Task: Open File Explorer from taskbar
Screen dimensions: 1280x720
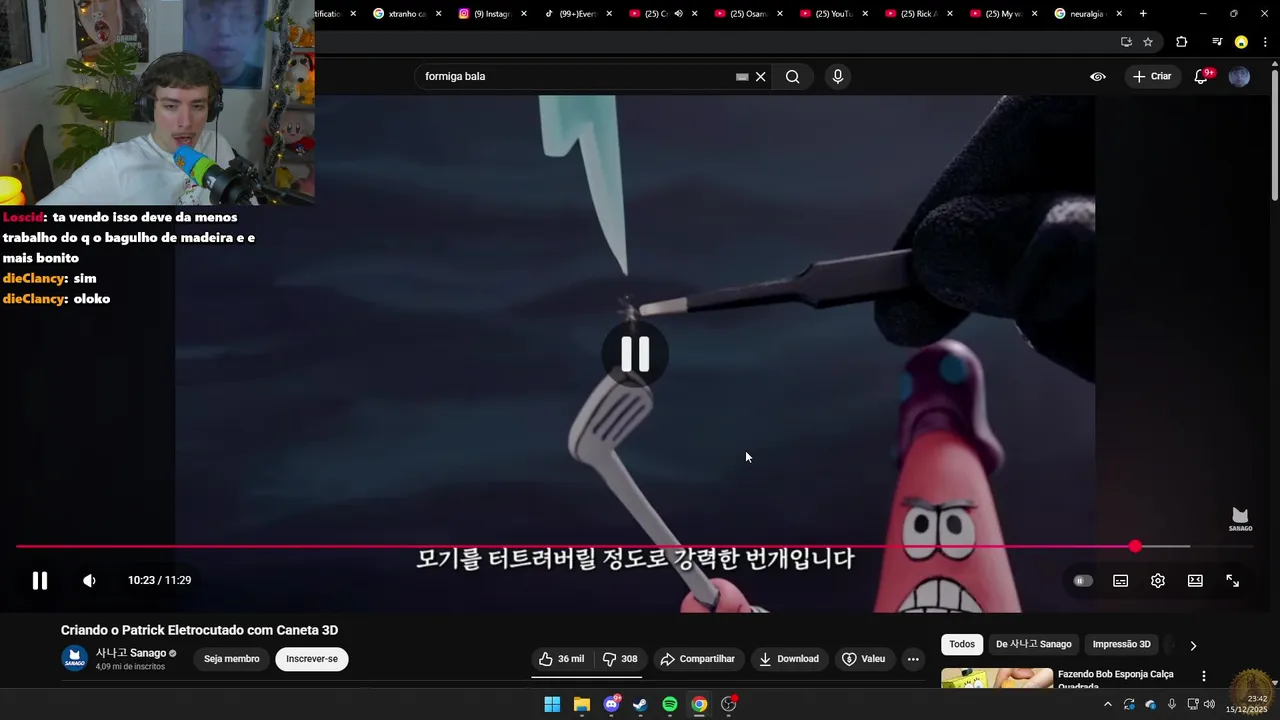Action: coord(582,705)
